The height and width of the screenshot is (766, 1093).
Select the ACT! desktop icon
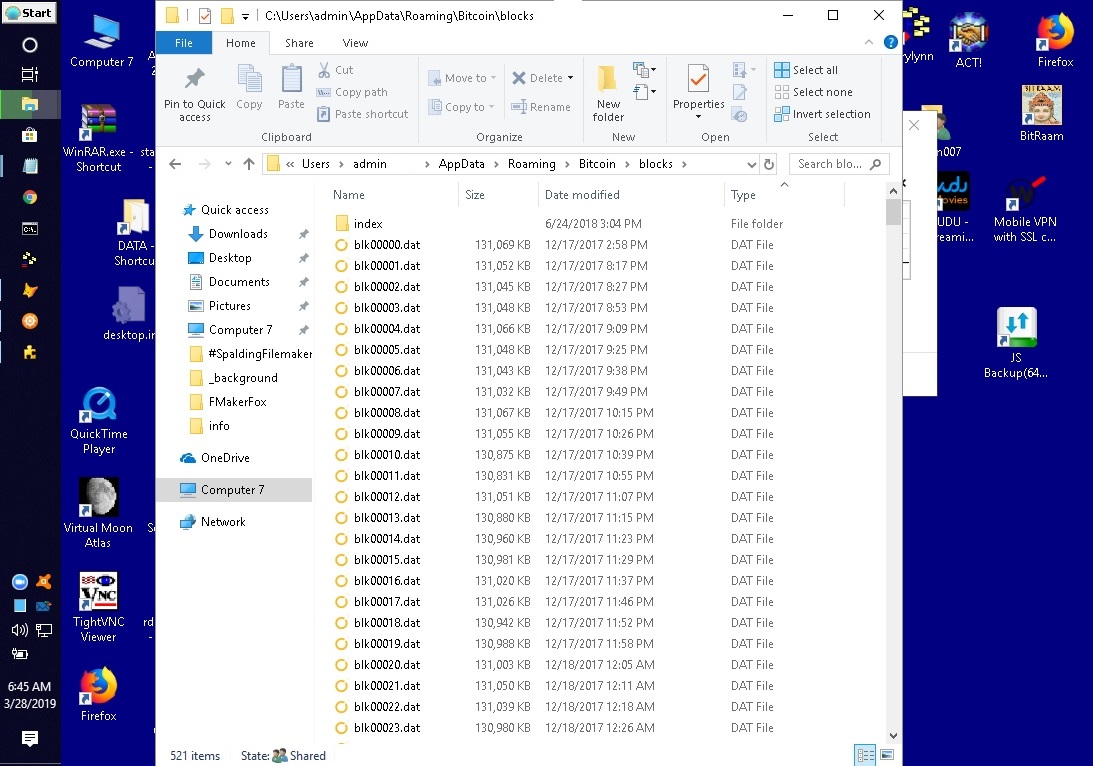pyautogui.click(x=968, y=40)
